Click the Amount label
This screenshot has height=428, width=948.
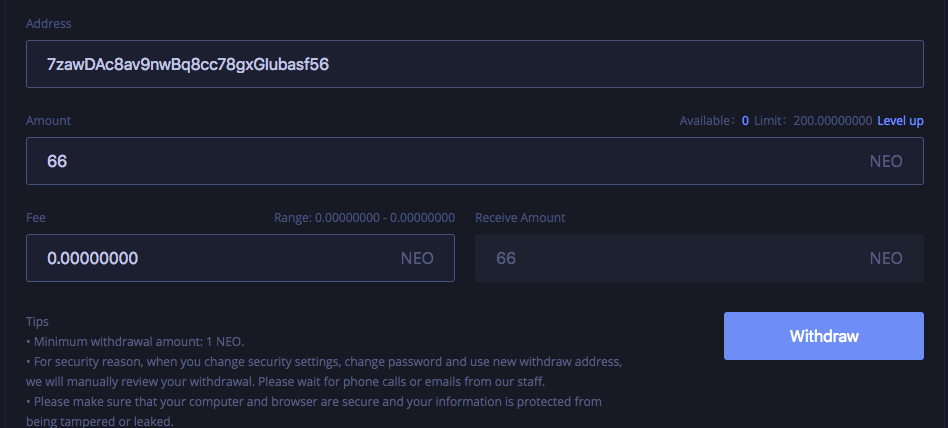point(48,120)
